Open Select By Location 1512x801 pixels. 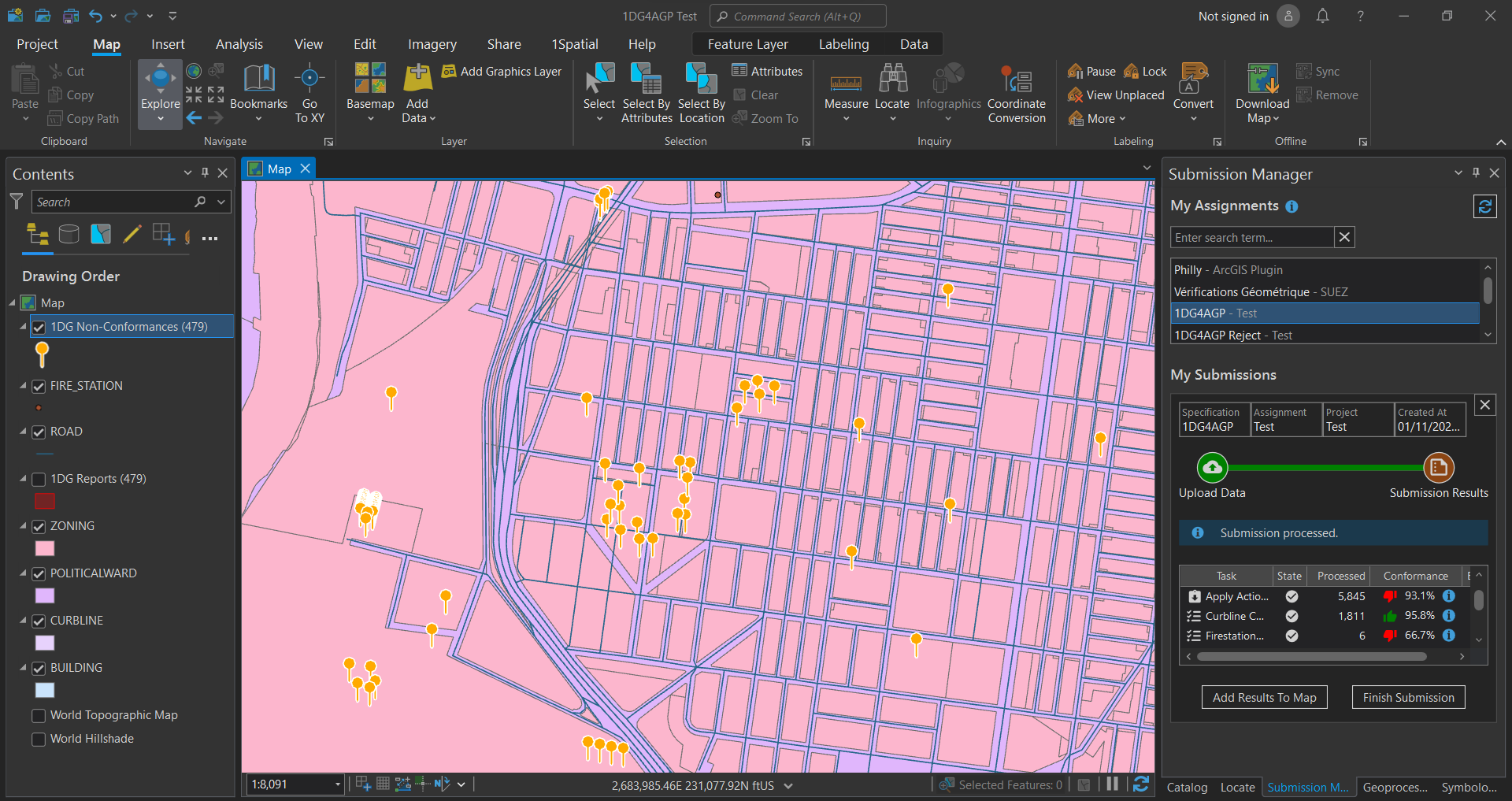702,93
